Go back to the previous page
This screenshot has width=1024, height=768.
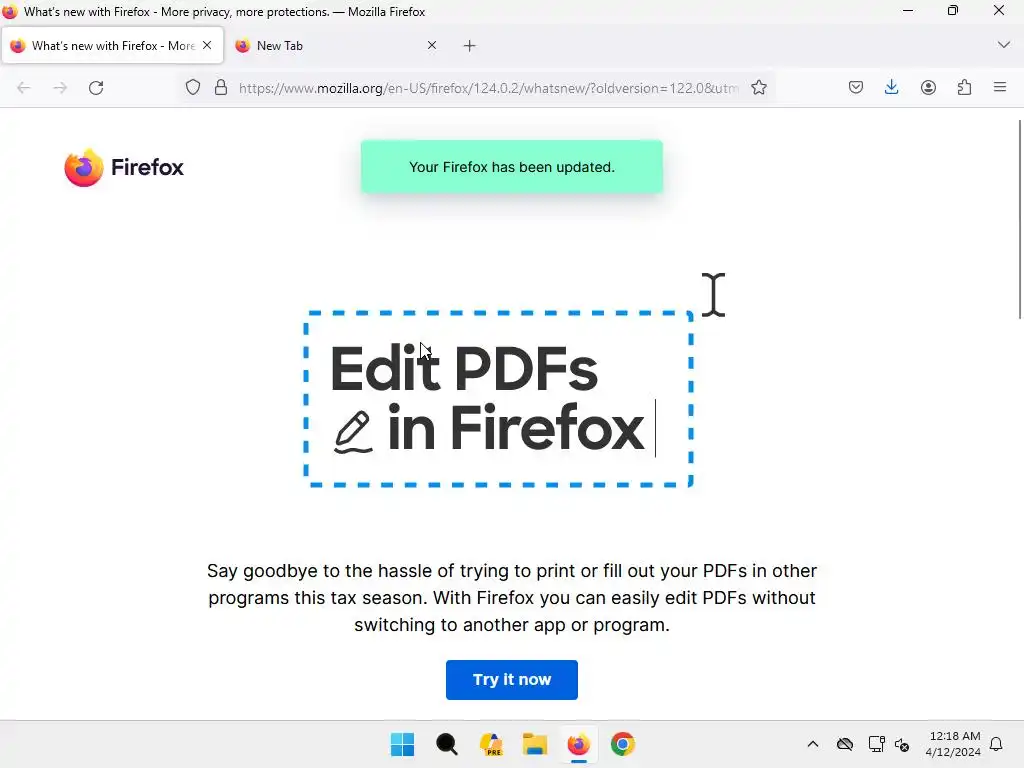24,88
